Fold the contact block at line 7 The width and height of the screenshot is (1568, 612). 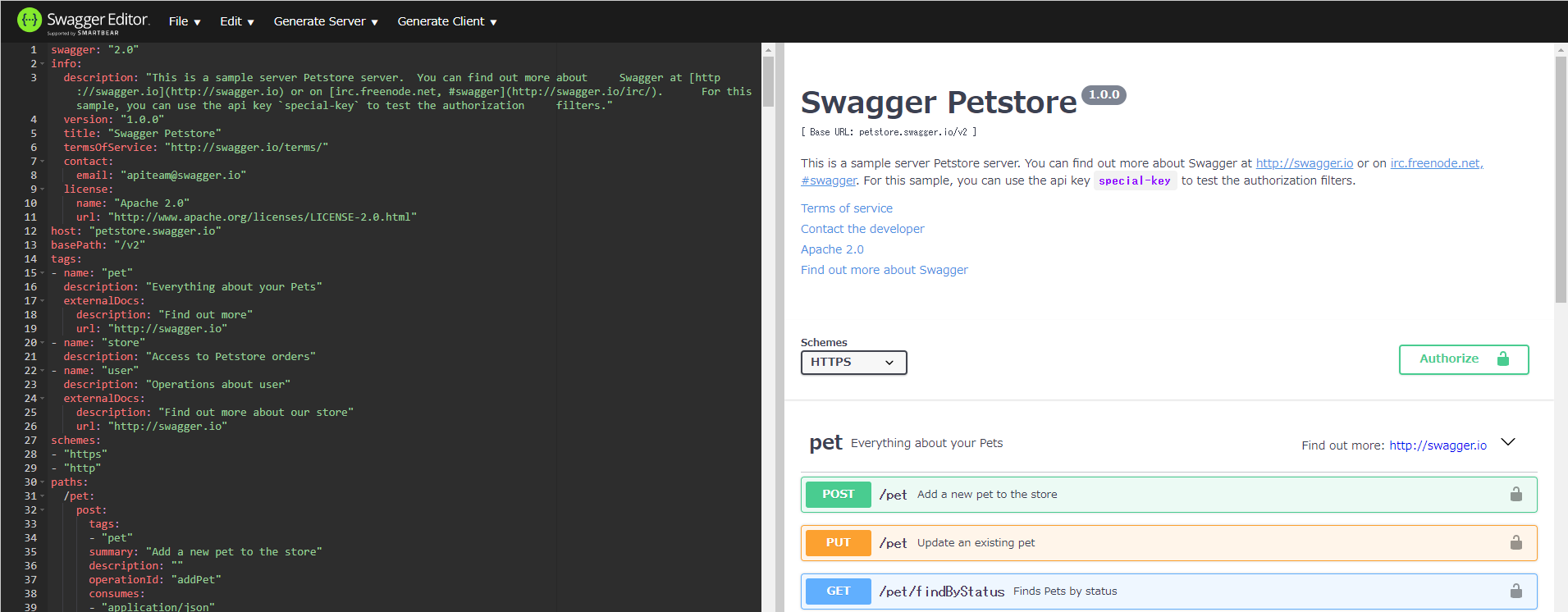[43, 161]
